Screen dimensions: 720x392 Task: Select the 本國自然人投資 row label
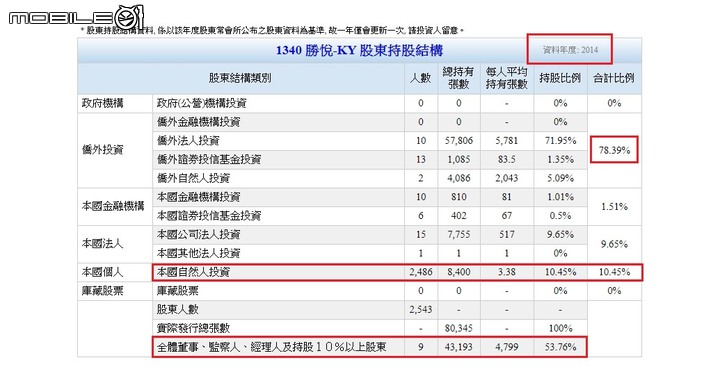[193, 272]
